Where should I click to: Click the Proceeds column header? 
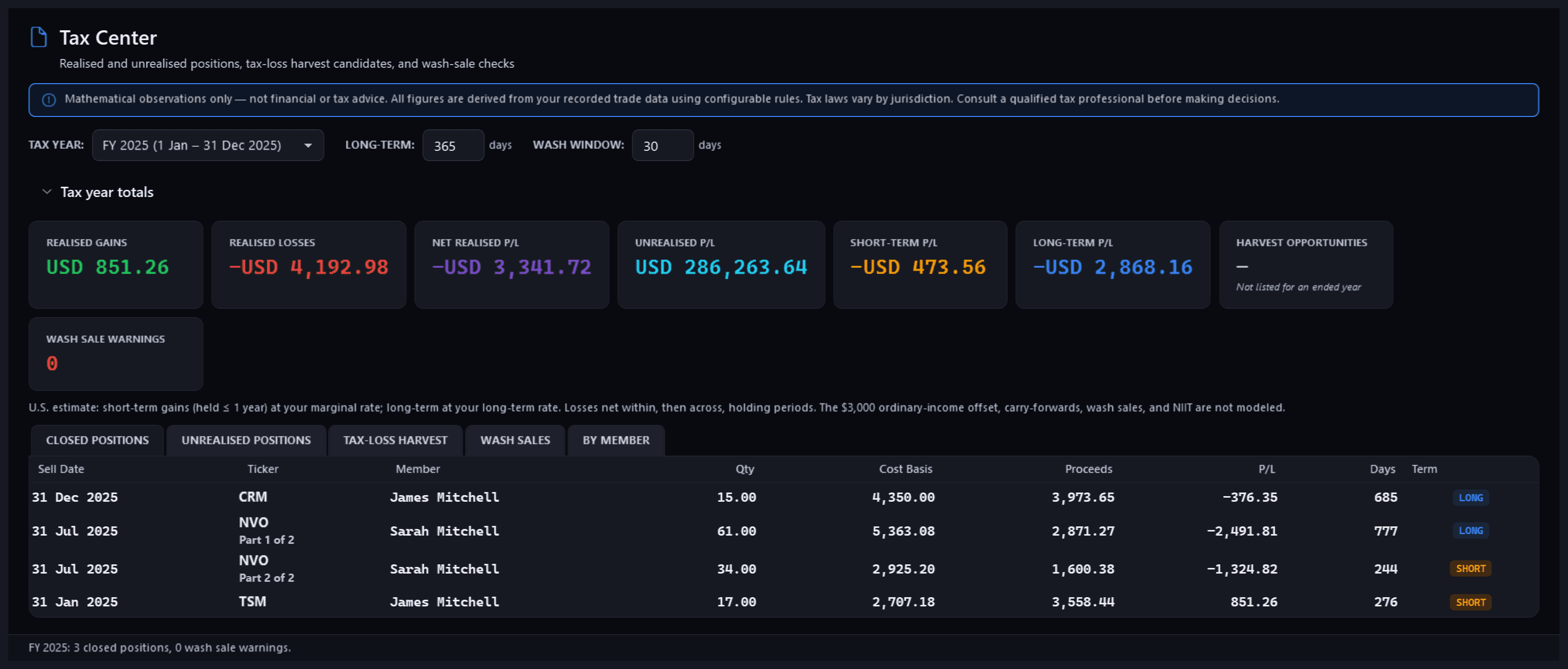[1088, 469]
